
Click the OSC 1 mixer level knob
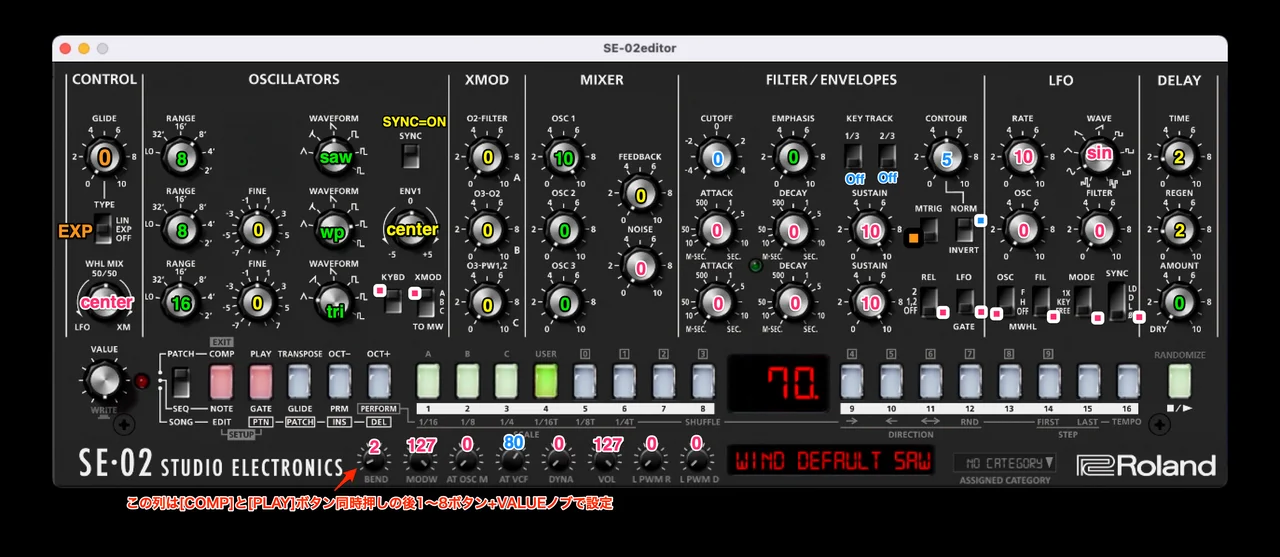(564, 158)
